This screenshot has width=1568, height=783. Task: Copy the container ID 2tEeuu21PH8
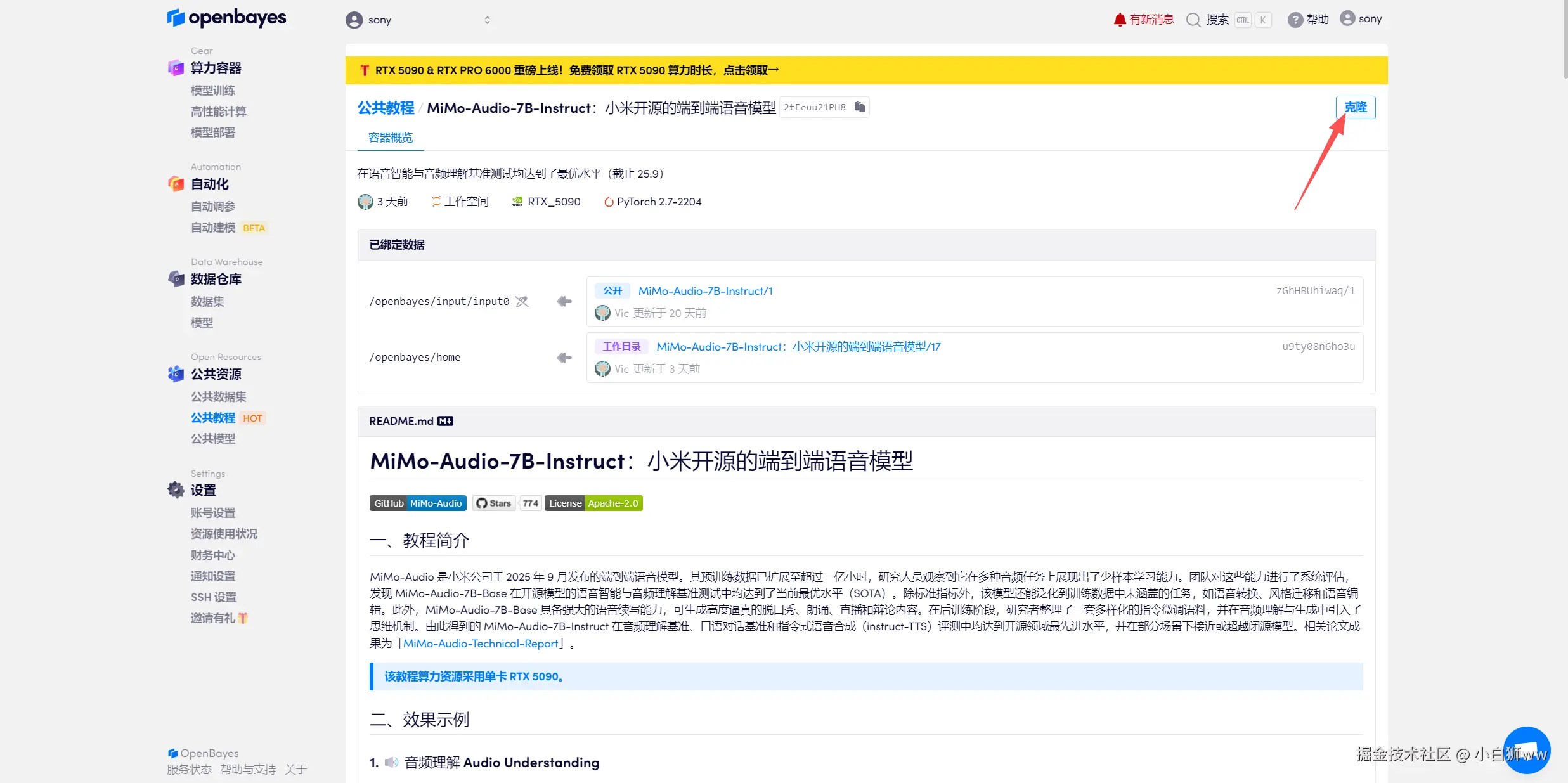860,107
